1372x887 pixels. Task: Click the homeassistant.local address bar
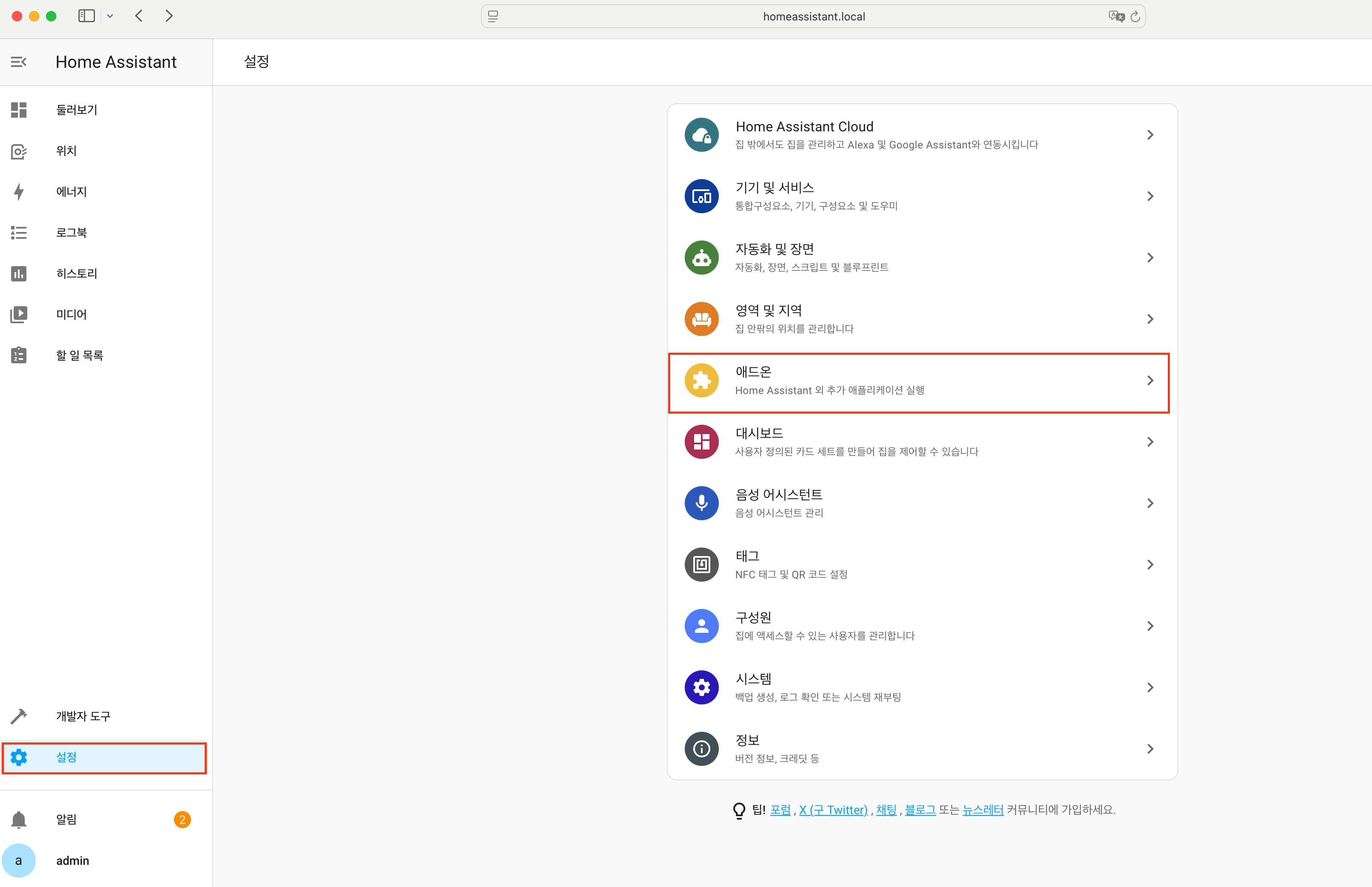[x=813, y=17]
